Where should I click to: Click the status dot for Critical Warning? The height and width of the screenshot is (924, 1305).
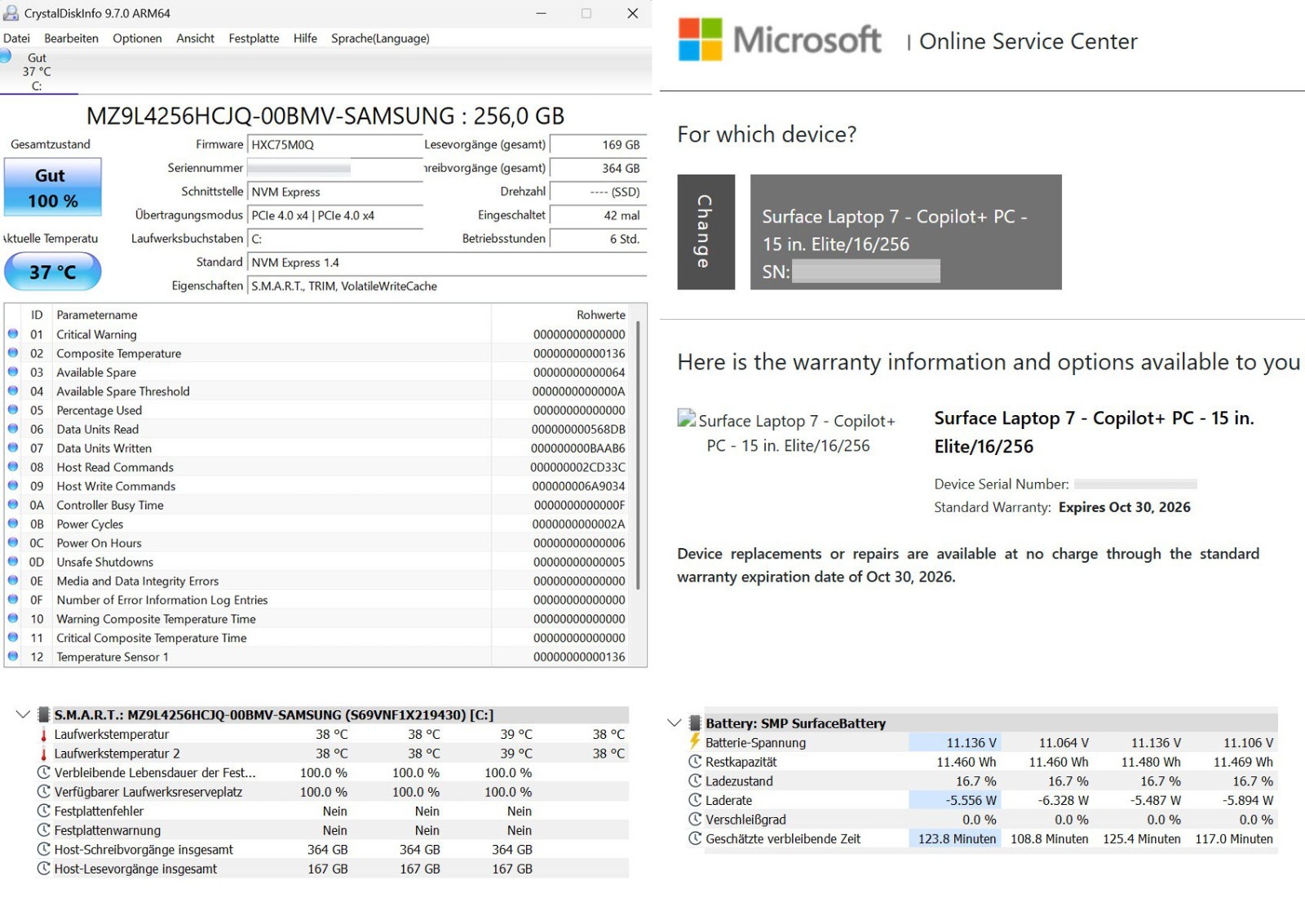point(13,334)
